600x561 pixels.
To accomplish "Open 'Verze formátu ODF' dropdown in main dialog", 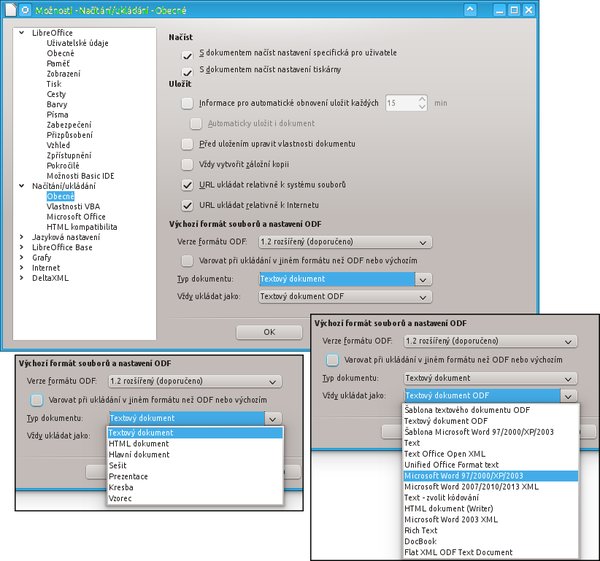I will (x=345, y=242).
